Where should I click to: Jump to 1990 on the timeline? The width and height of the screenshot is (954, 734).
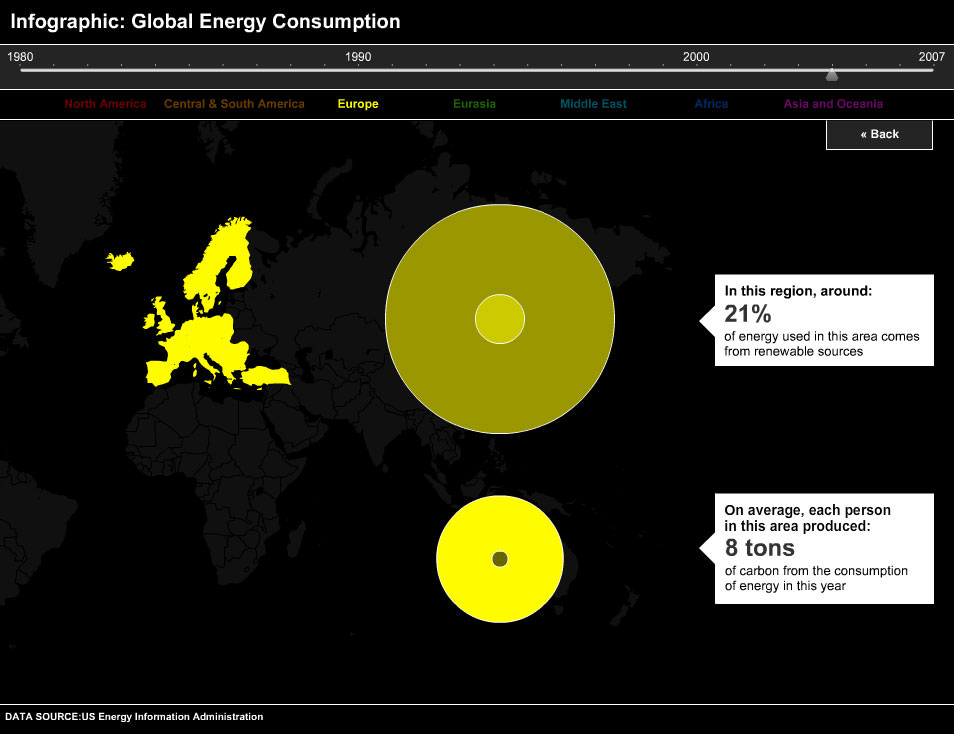358,57
